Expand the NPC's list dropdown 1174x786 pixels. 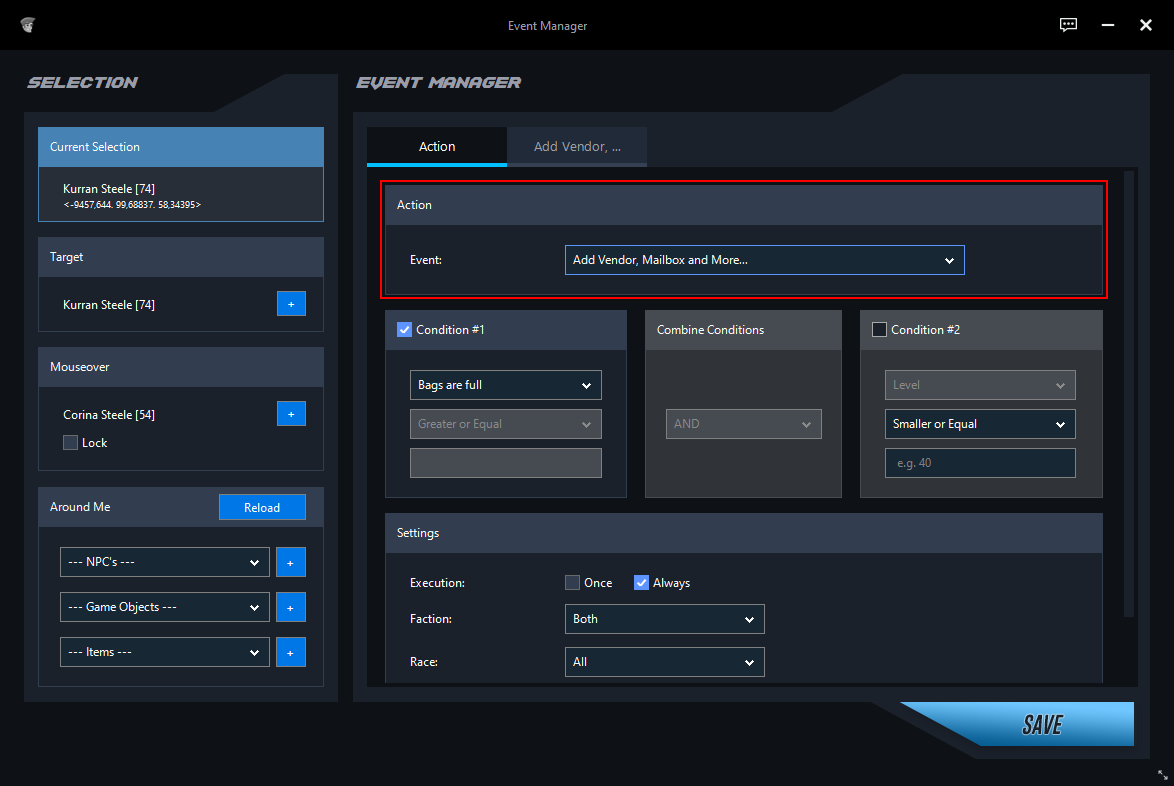165,562
